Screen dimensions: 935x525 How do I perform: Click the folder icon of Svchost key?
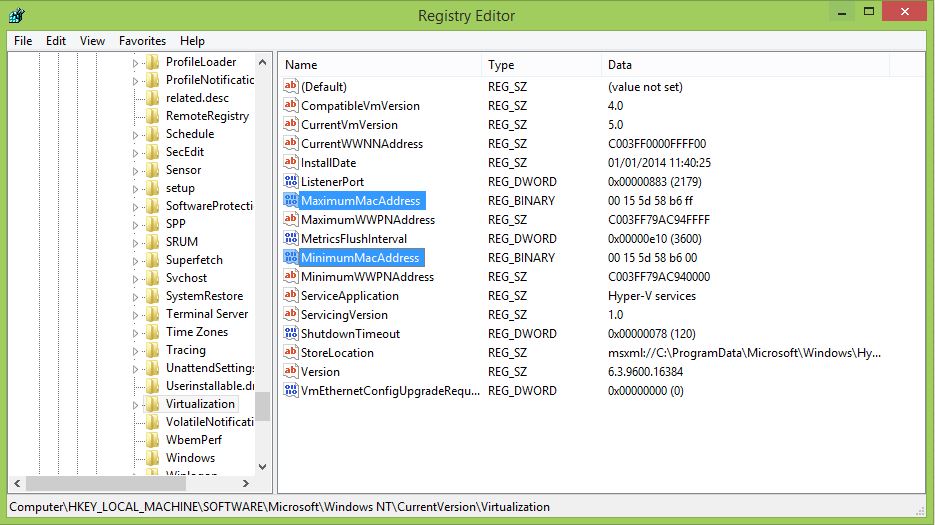[x=153, y=278]
